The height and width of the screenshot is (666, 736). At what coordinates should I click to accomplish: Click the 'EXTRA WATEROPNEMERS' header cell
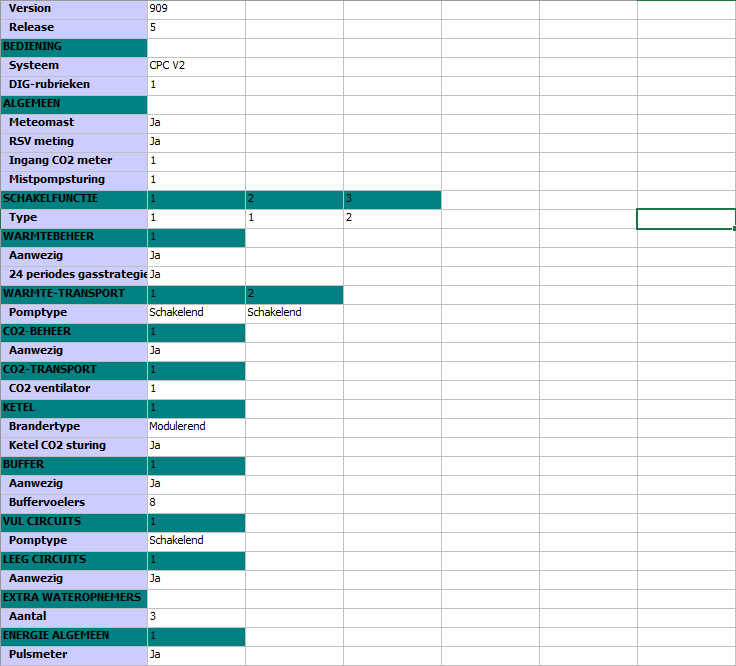[x=73, y=597]
